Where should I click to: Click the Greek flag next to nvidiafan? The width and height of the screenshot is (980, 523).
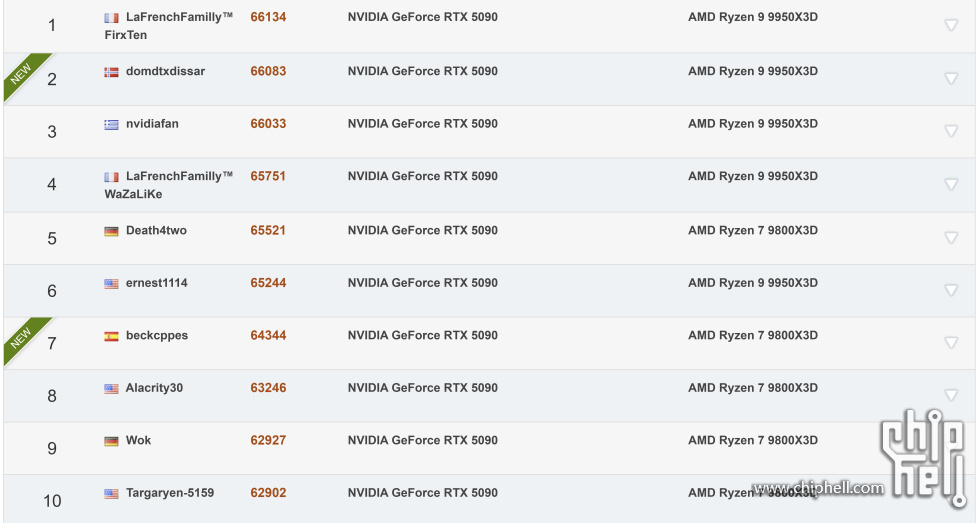[111, 124]
